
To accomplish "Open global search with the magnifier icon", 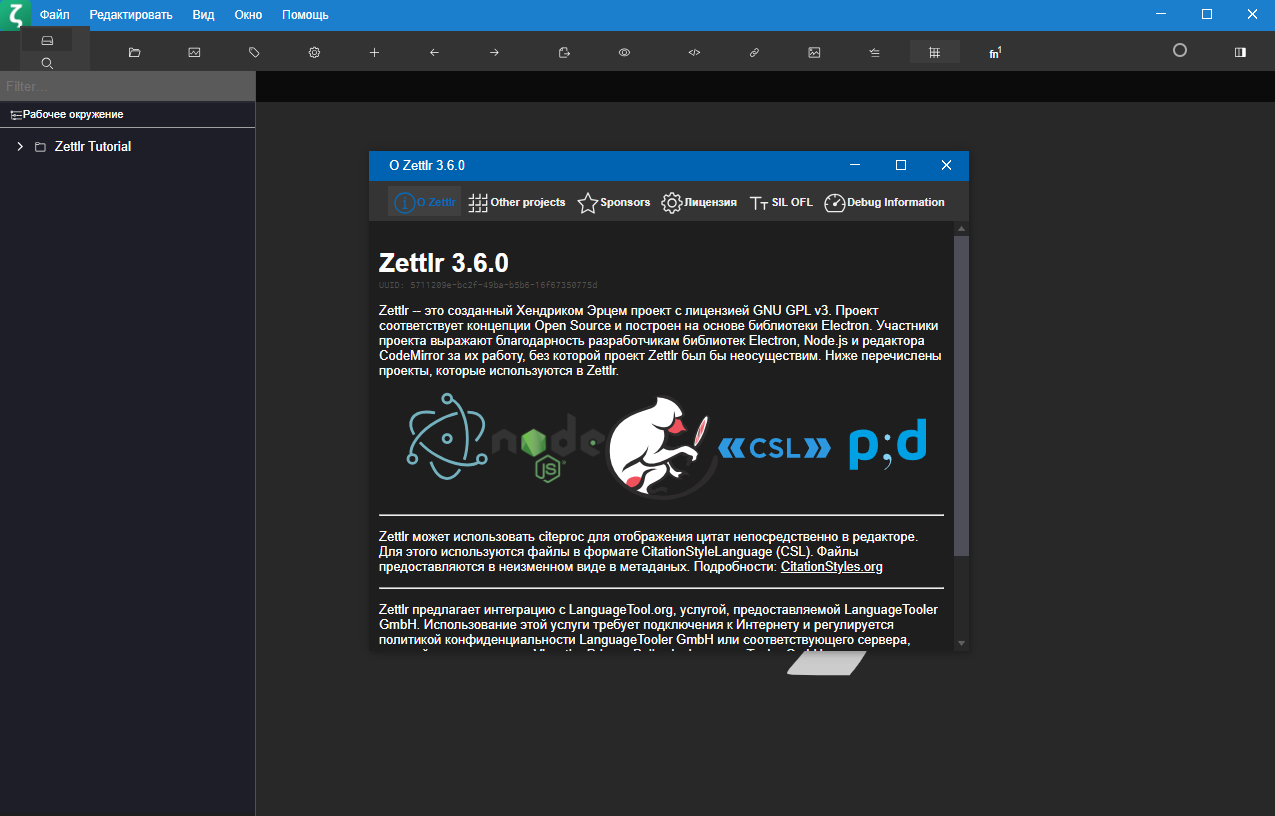I will pos(47,63).
